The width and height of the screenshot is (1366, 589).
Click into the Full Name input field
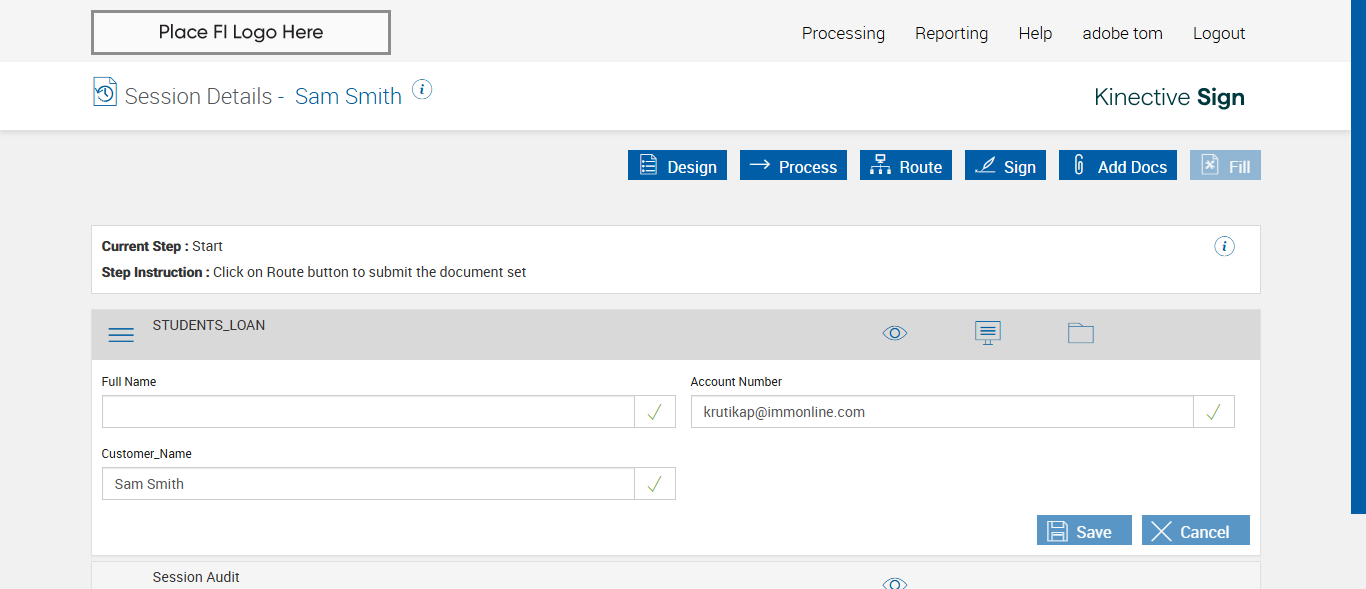click(368, 412)
